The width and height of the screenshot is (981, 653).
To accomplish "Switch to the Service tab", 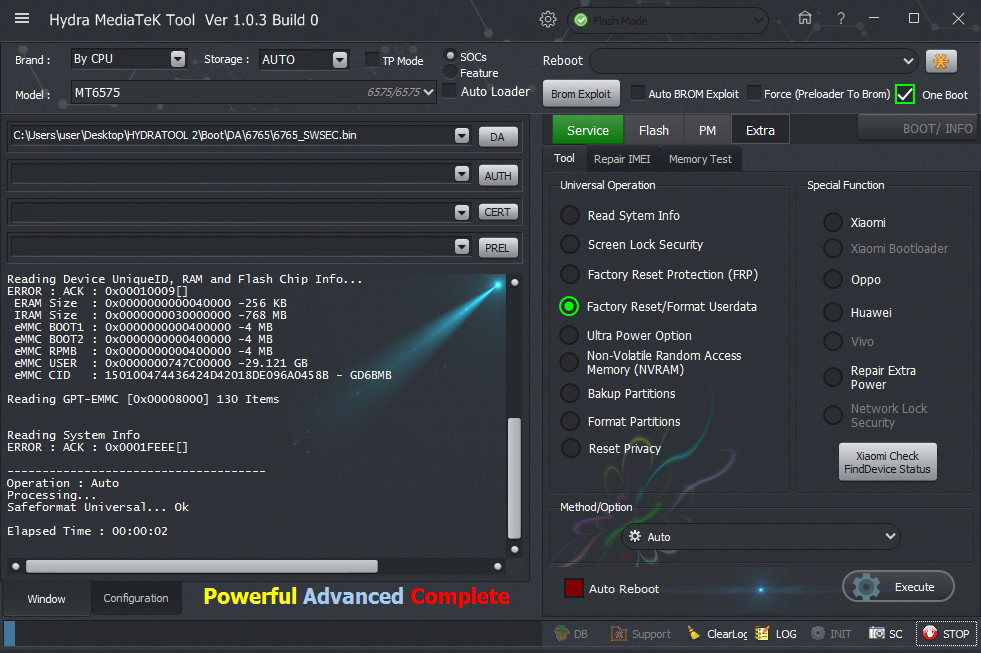I will pyautogui.click(x=587, y=130).
